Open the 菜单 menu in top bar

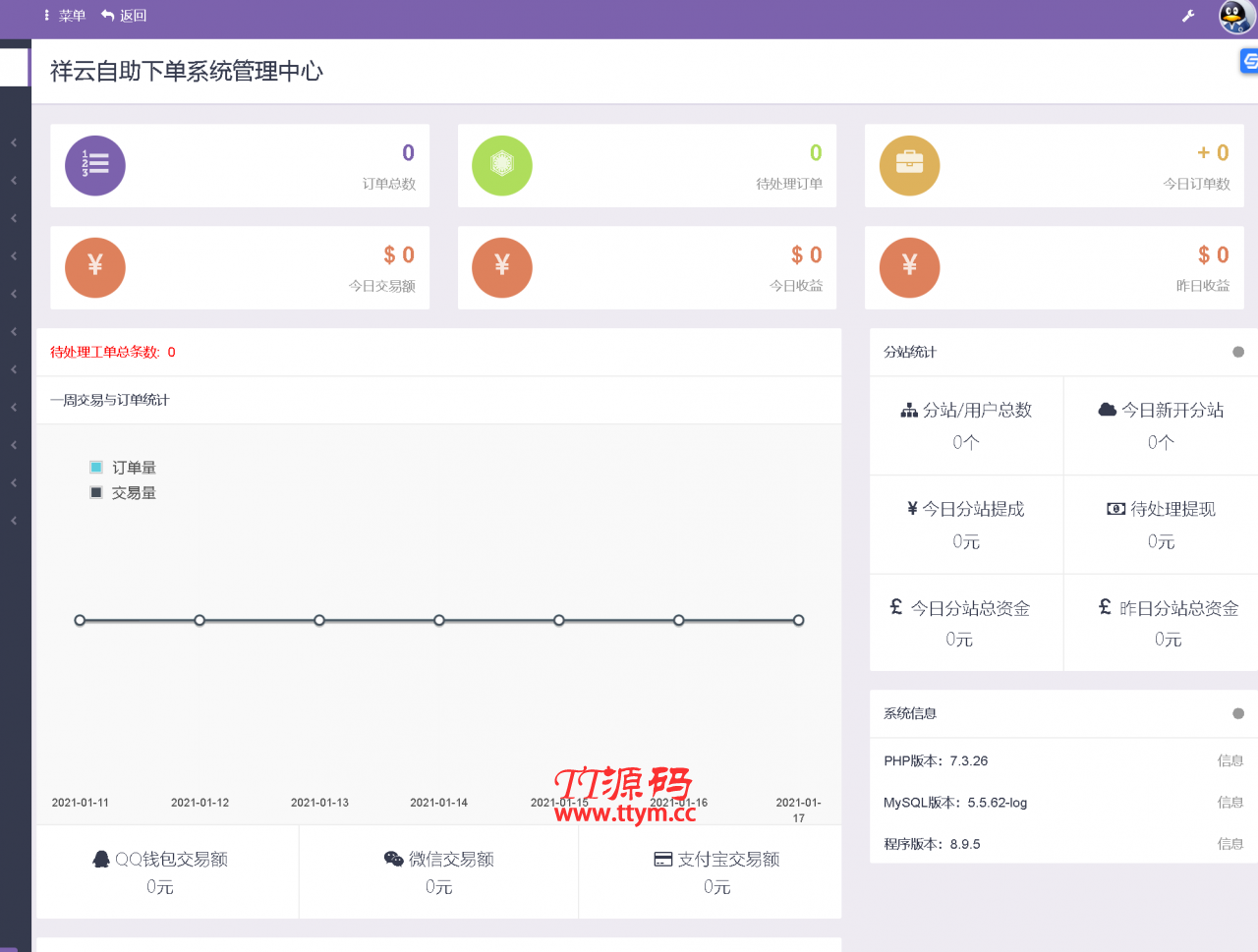[64, 16]
